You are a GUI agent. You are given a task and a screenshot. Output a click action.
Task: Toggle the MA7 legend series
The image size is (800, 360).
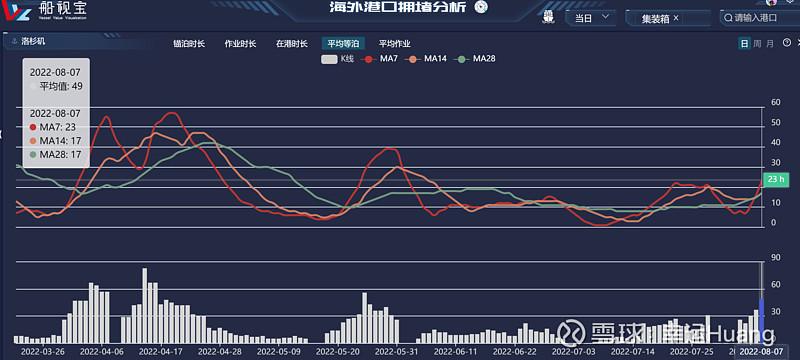380,59
